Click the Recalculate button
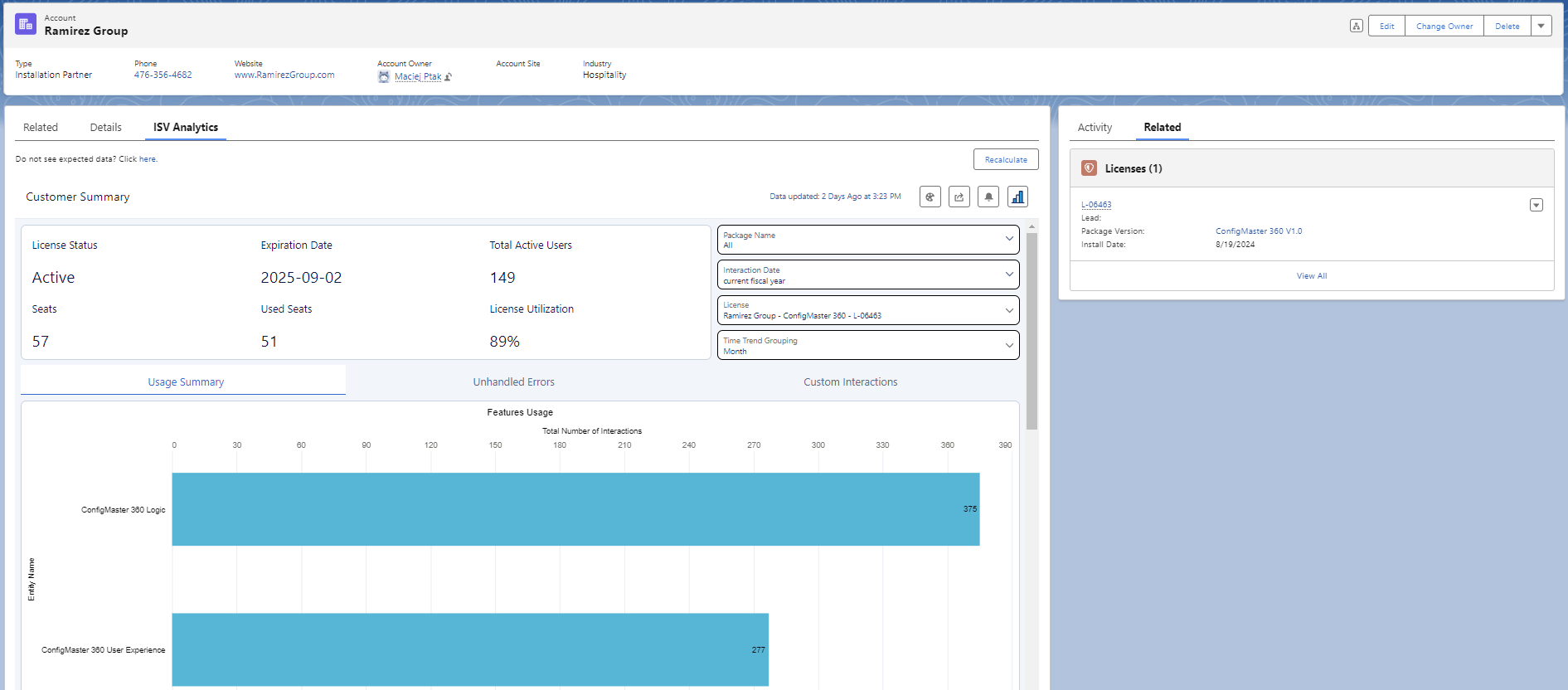 click(1006, 159)
